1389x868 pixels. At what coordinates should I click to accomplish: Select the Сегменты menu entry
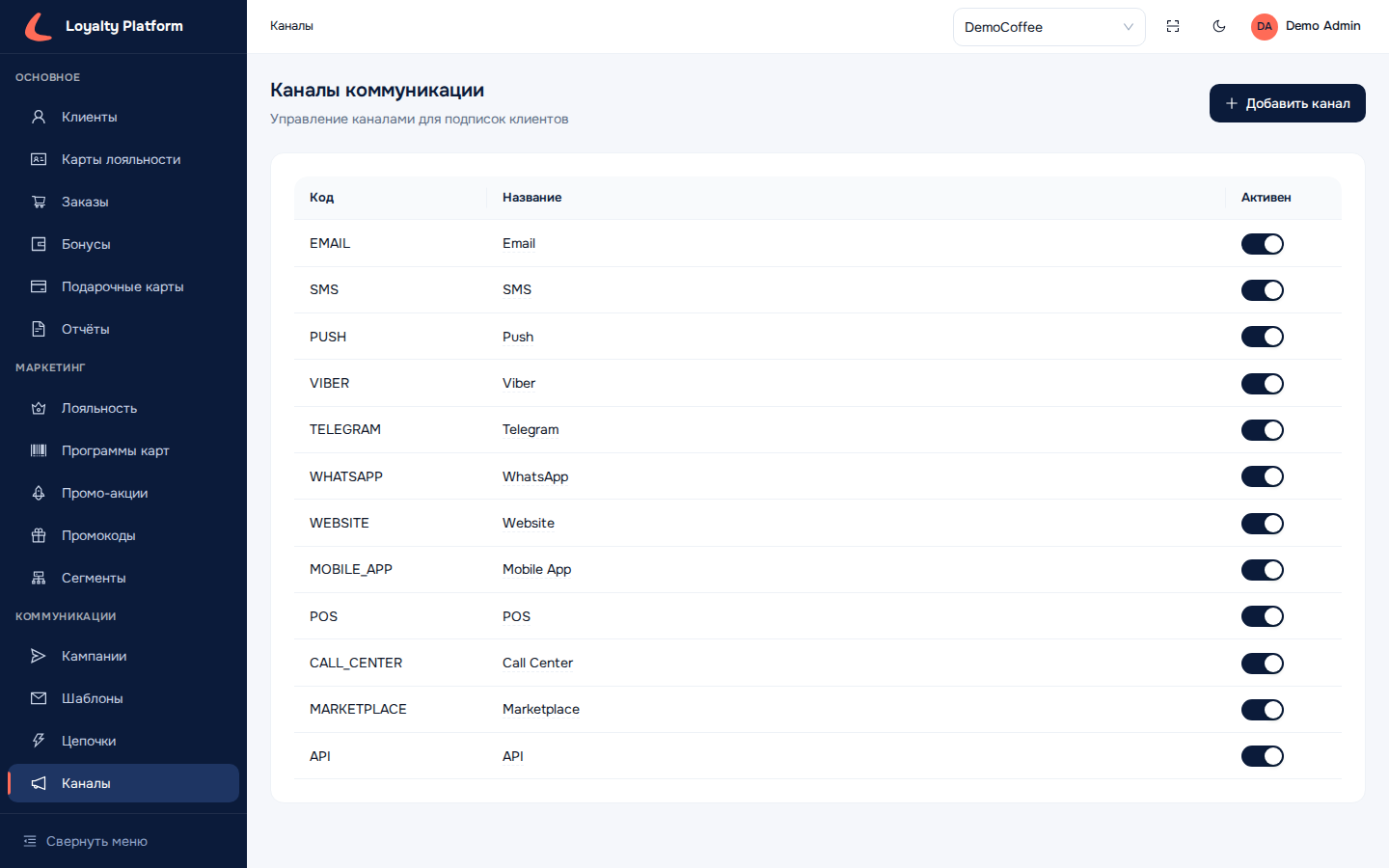[x=123, y=578]
